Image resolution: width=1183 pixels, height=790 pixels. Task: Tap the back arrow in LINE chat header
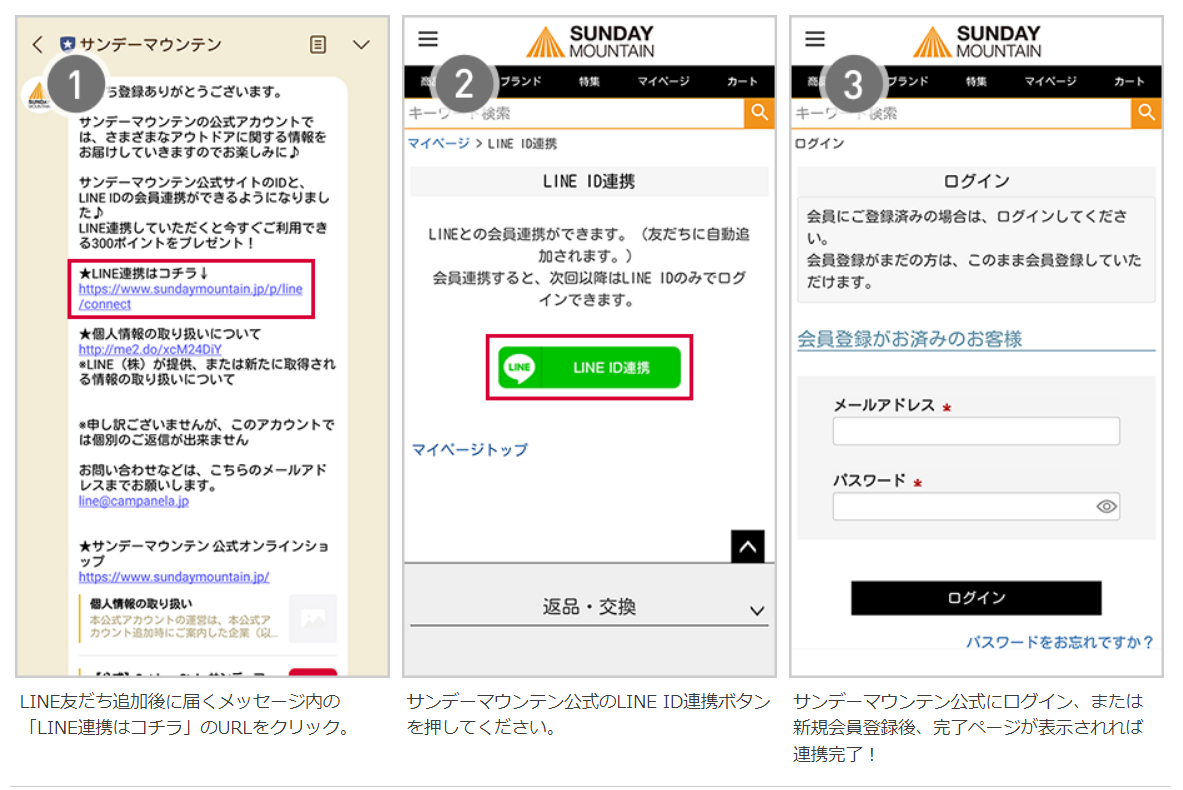37,45
